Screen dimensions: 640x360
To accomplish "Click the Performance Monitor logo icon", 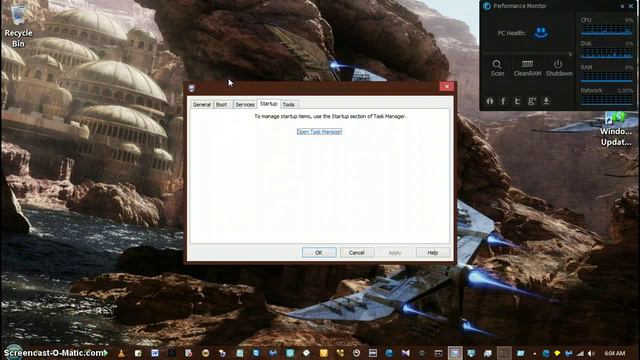I will click(487, 6).
